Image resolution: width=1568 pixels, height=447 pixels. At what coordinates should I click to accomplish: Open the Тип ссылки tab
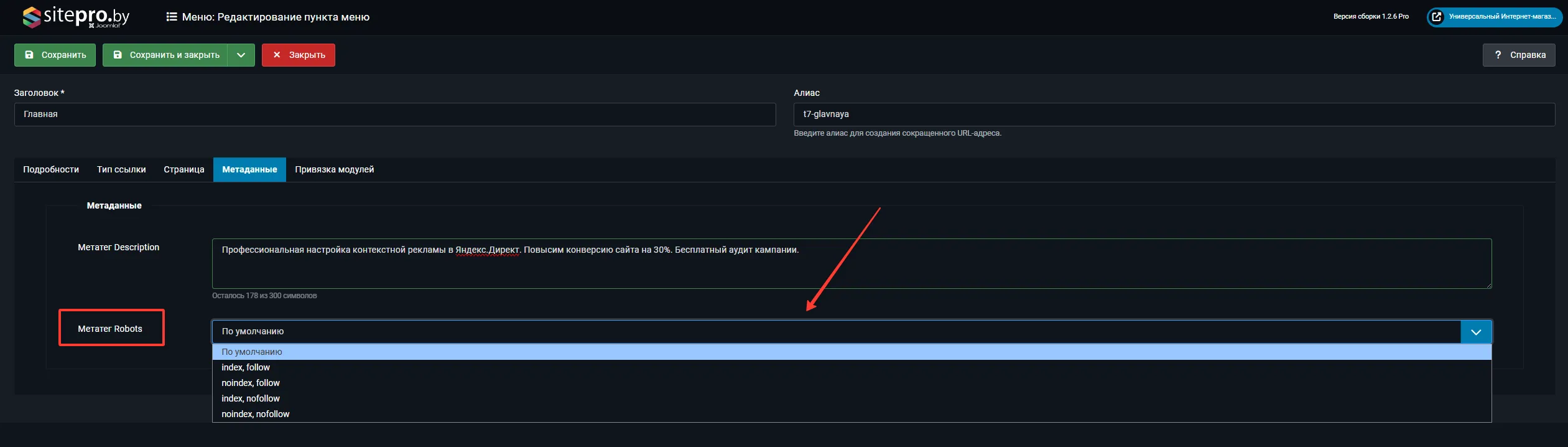coord(121,169)
